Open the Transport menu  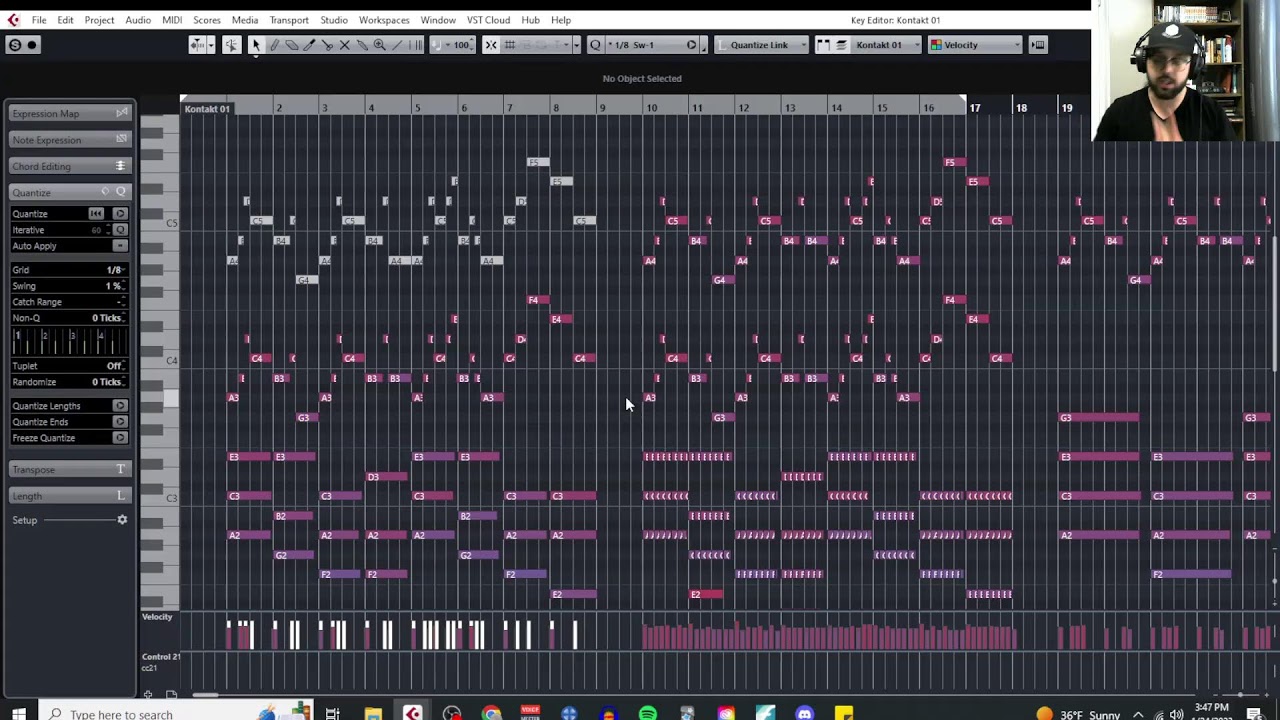pos(289,20)
